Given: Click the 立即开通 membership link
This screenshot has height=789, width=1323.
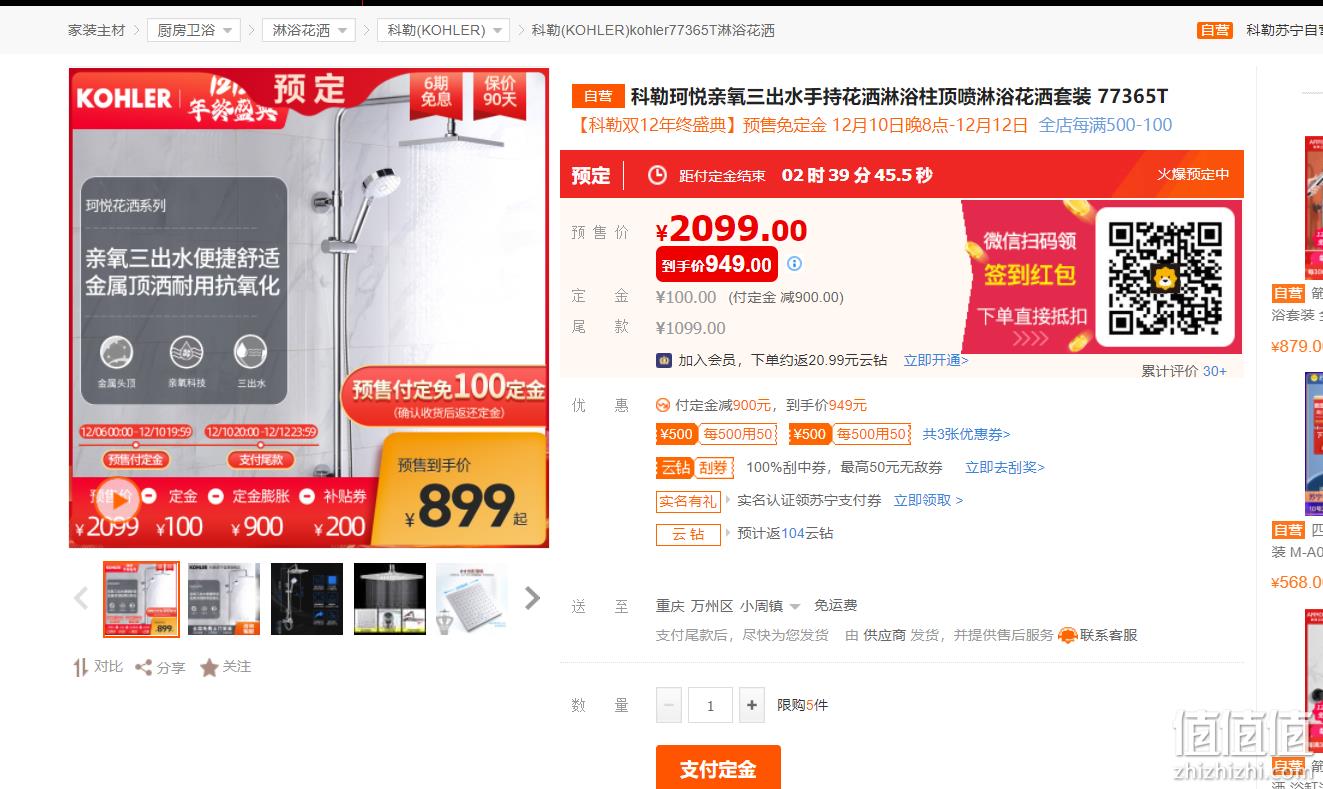Looking at the screenshot, I should (x=936, y=360).
